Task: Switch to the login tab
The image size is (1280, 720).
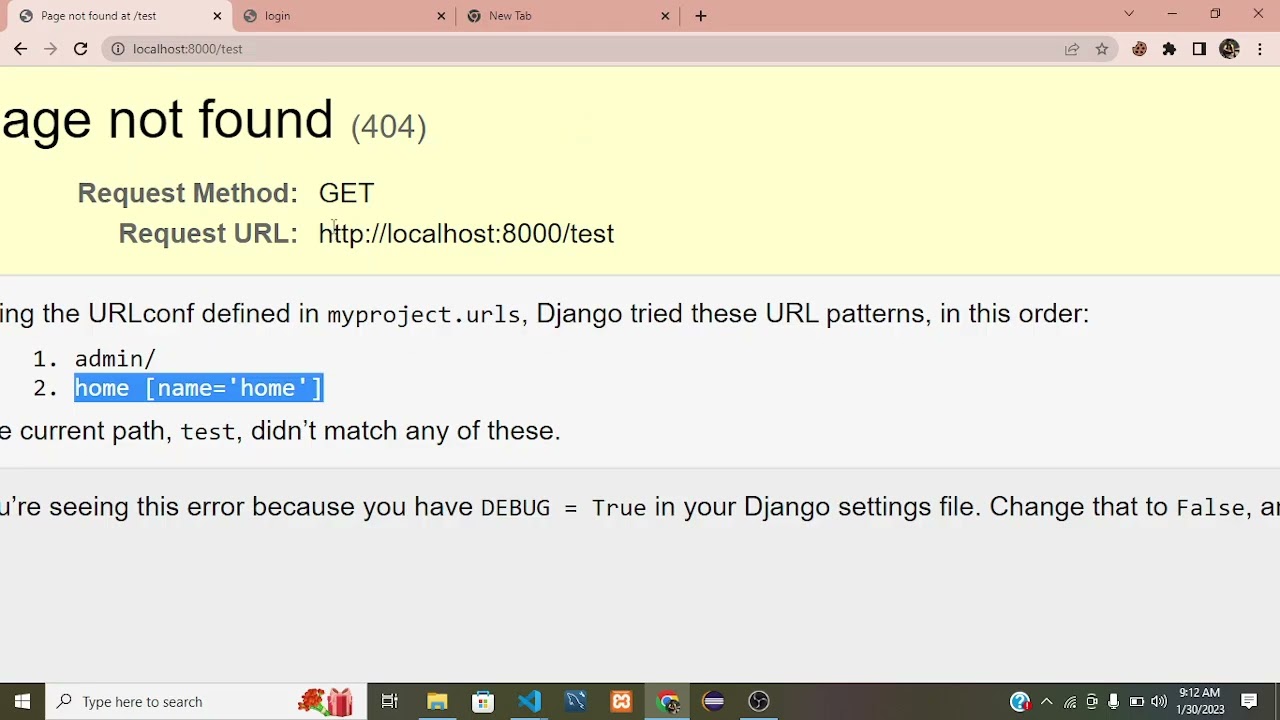Action: point(345,16)
